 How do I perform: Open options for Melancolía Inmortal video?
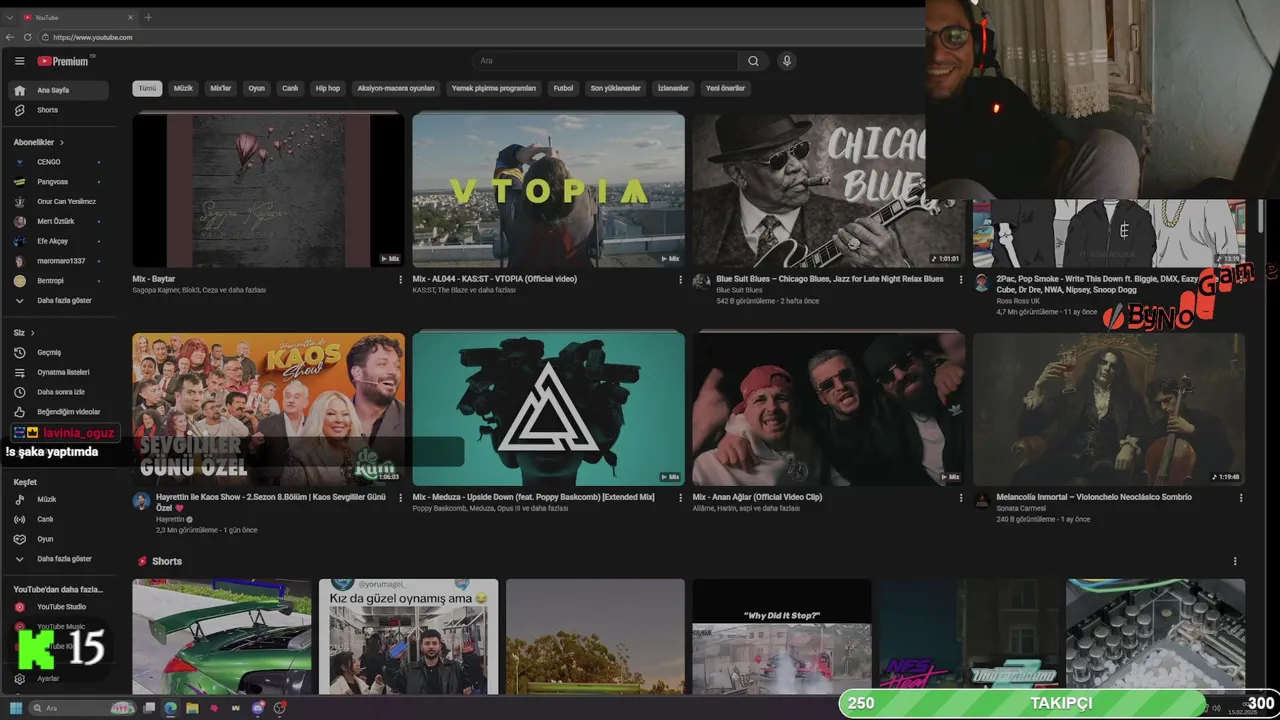1241,498
